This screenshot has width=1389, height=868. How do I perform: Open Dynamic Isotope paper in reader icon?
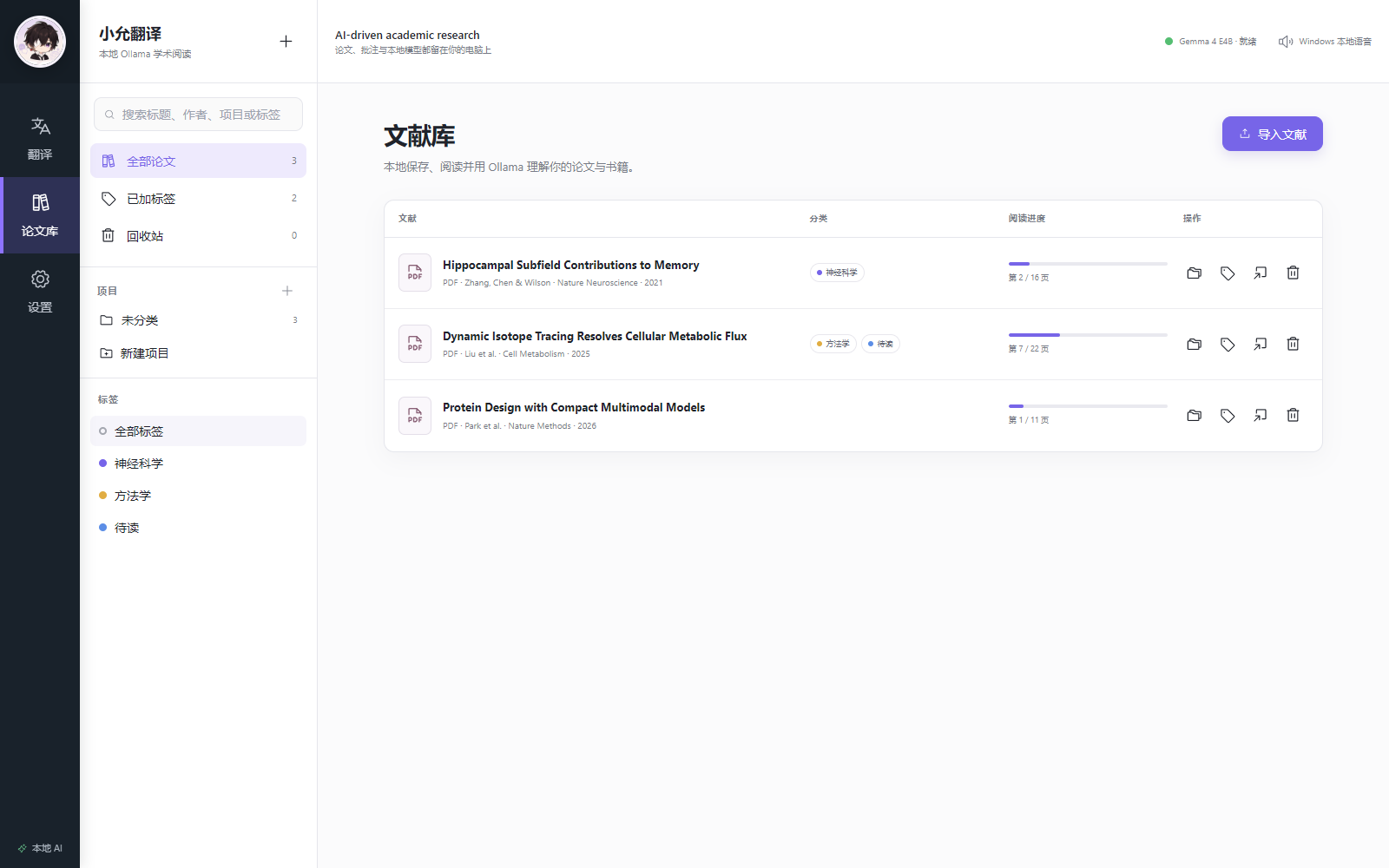click(x=1260, y=344)
